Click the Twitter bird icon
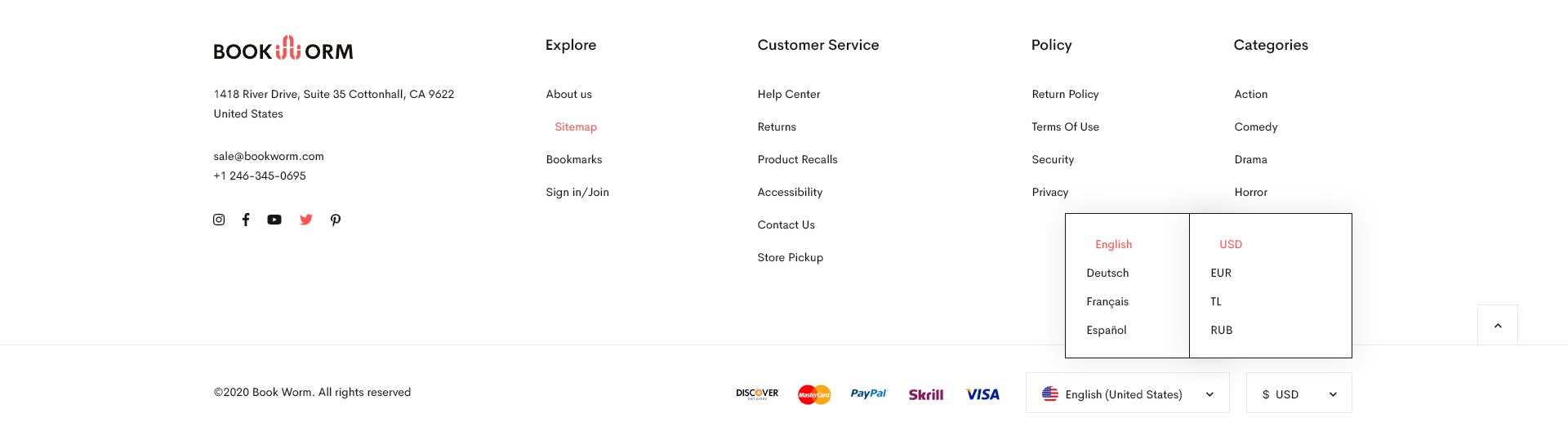 pos(306,220)
